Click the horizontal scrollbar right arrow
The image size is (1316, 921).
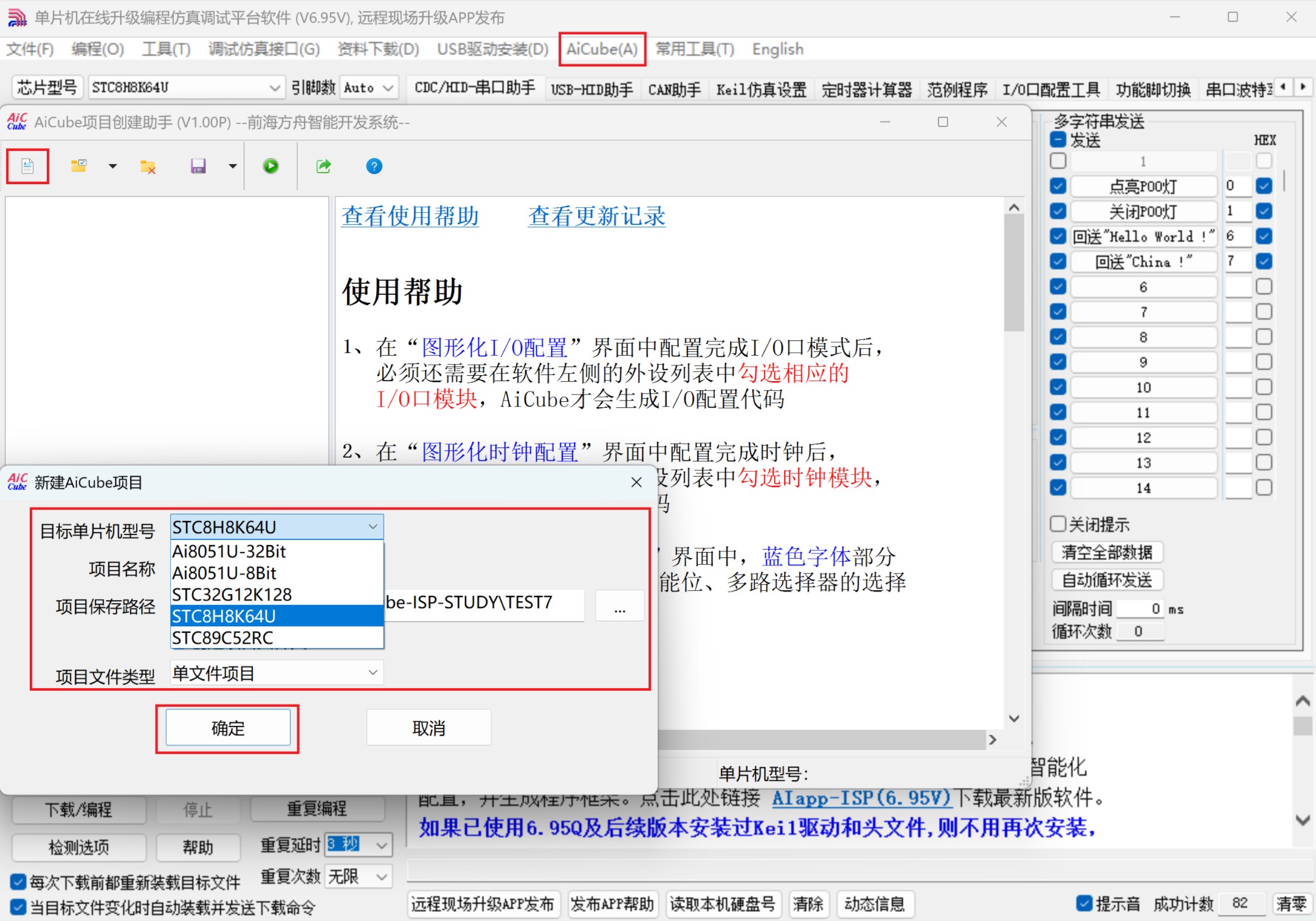coord(993,739)
